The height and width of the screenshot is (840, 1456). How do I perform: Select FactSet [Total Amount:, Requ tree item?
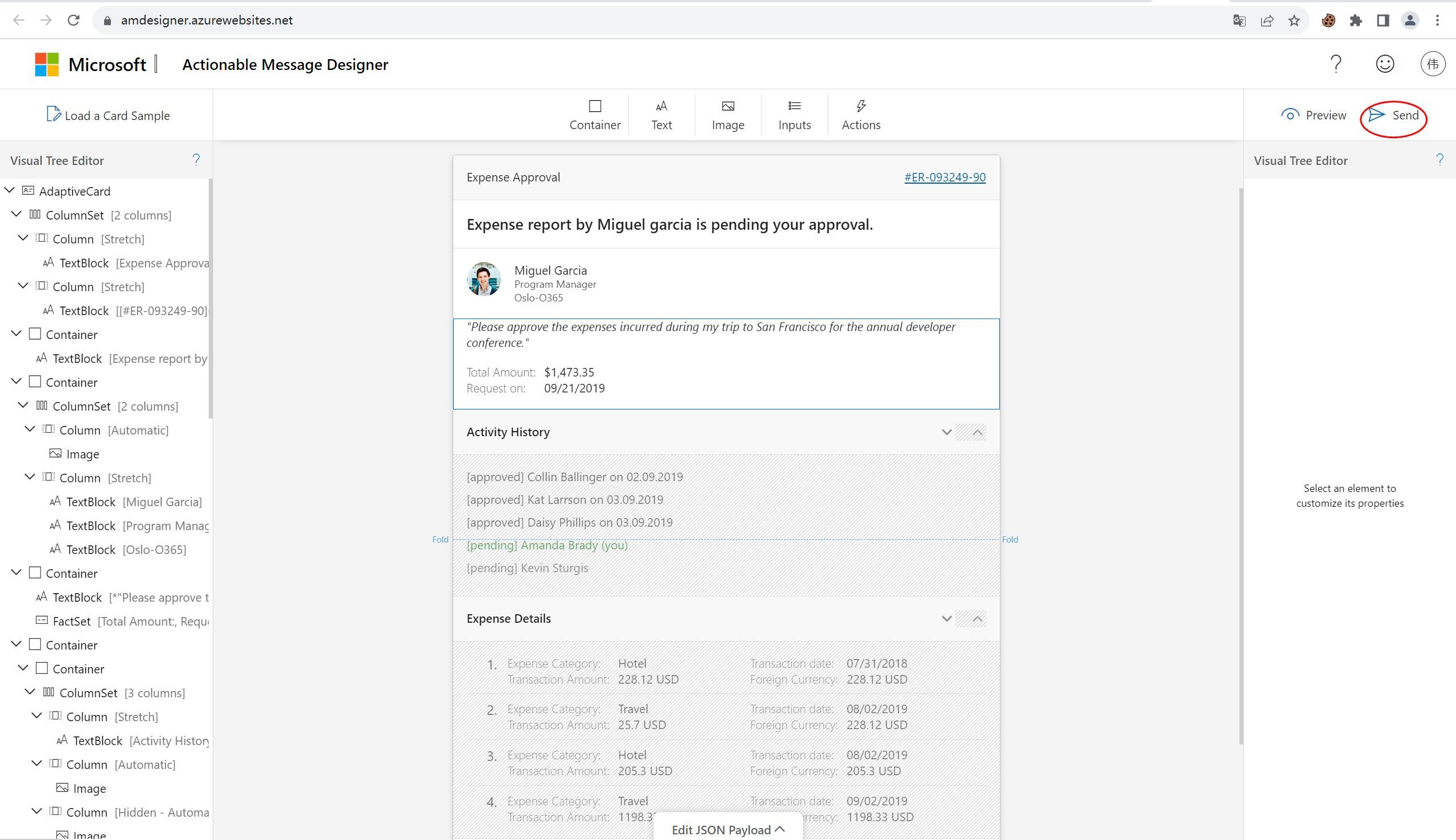pyautogui.click(x=122, y=621)
